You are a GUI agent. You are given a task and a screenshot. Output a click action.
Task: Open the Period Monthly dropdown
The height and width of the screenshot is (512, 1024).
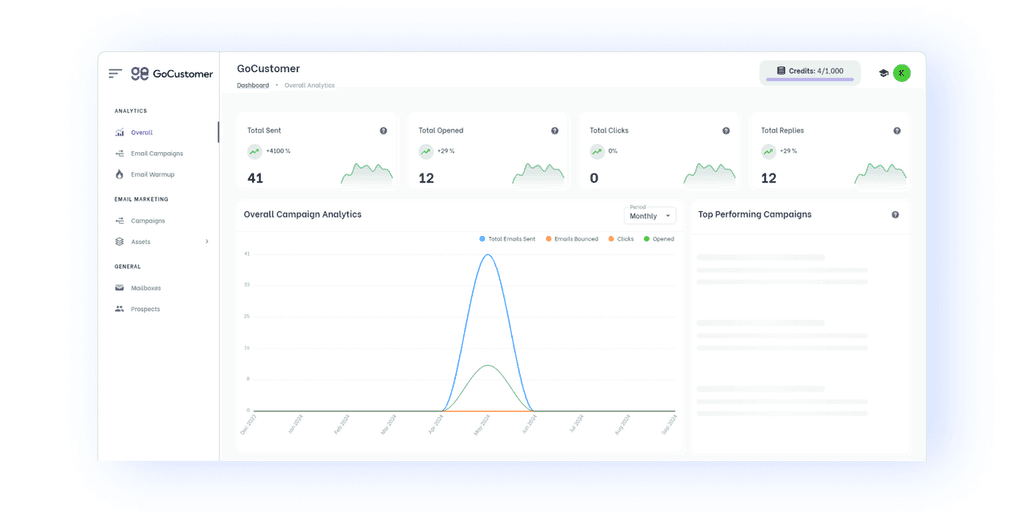tap(650, 215)
